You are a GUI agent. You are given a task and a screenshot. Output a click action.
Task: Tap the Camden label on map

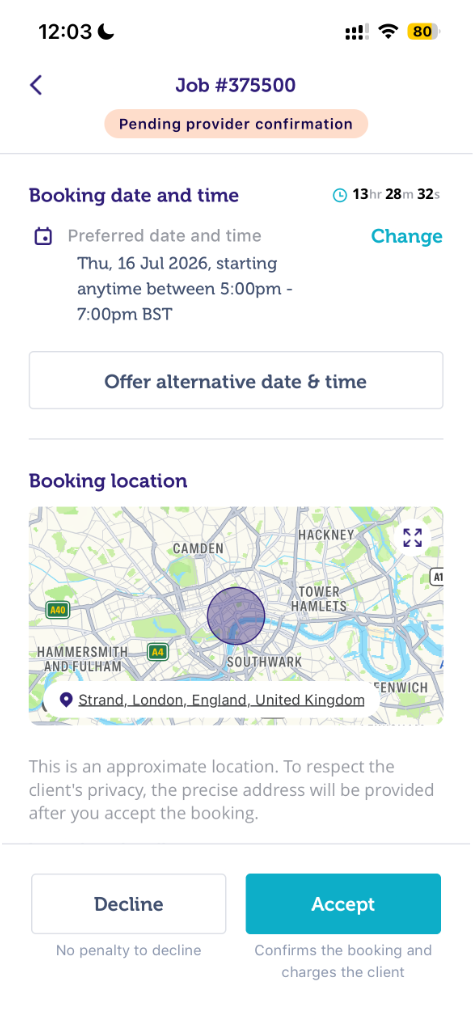click(x=198, y=549)
